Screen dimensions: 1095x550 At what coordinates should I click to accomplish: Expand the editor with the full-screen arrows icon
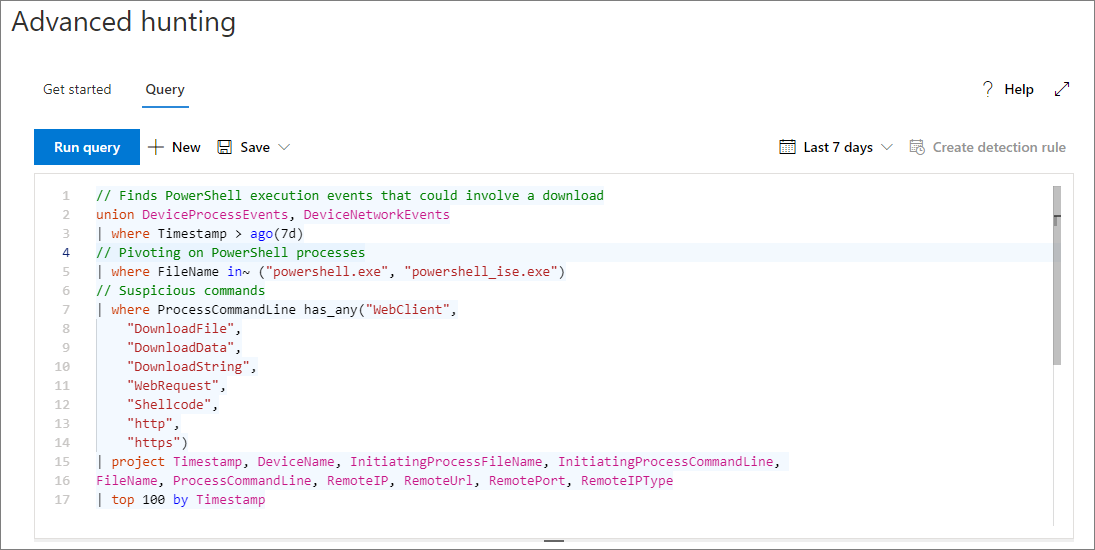coord(1062,89)
